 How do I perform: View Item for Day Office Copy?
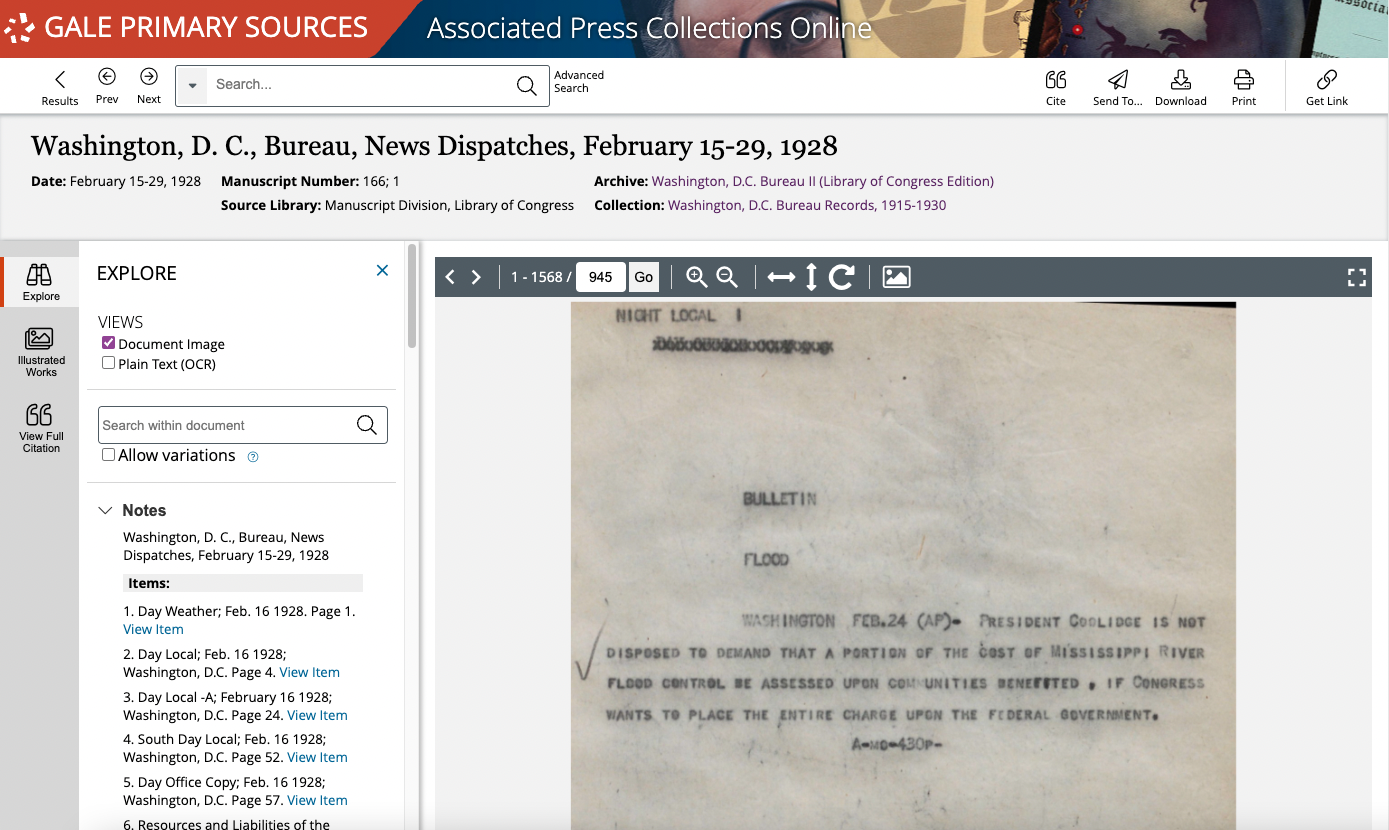click(317, 800)
